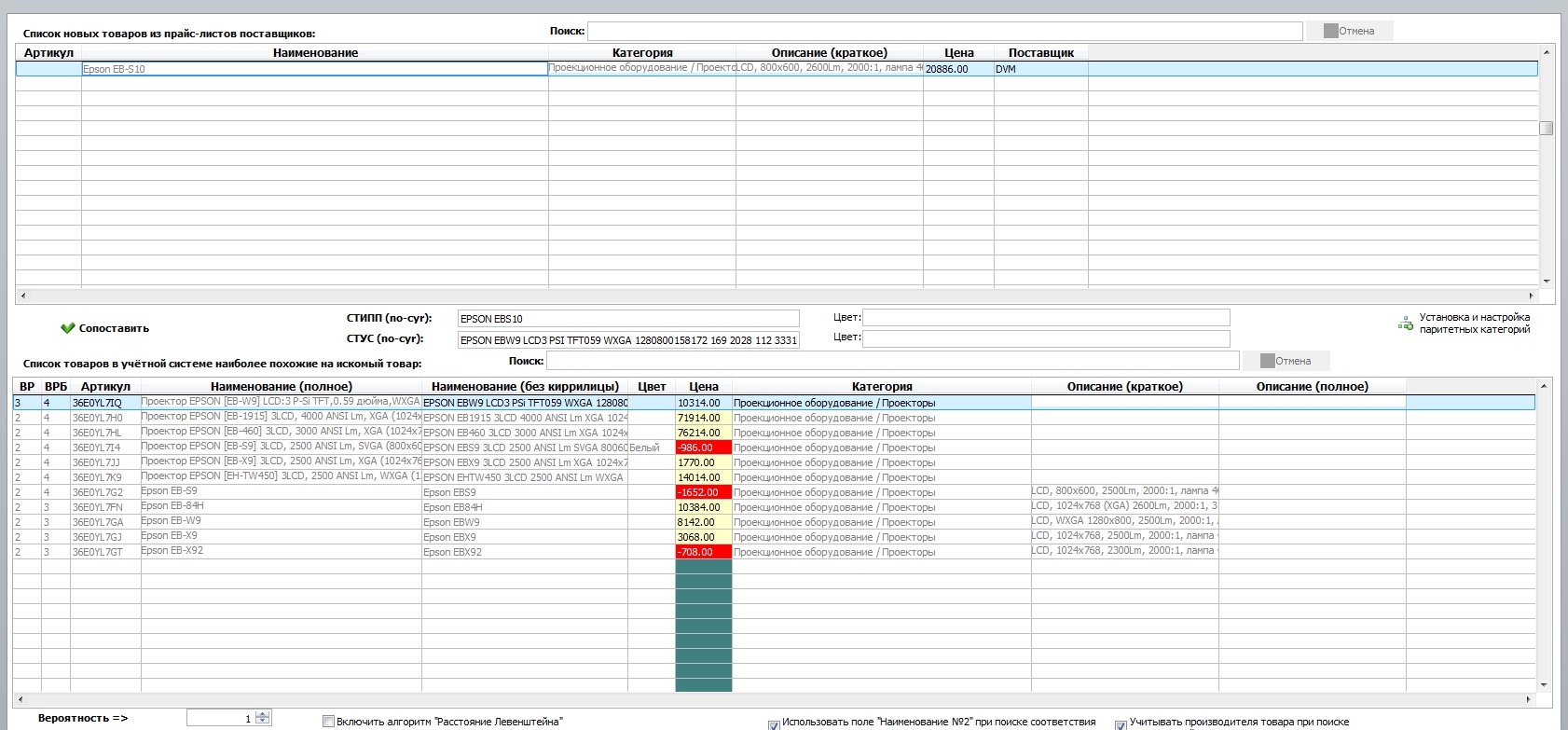
Task: Click the Цвет field next to СТИПП
Action: click(1046, 318)
